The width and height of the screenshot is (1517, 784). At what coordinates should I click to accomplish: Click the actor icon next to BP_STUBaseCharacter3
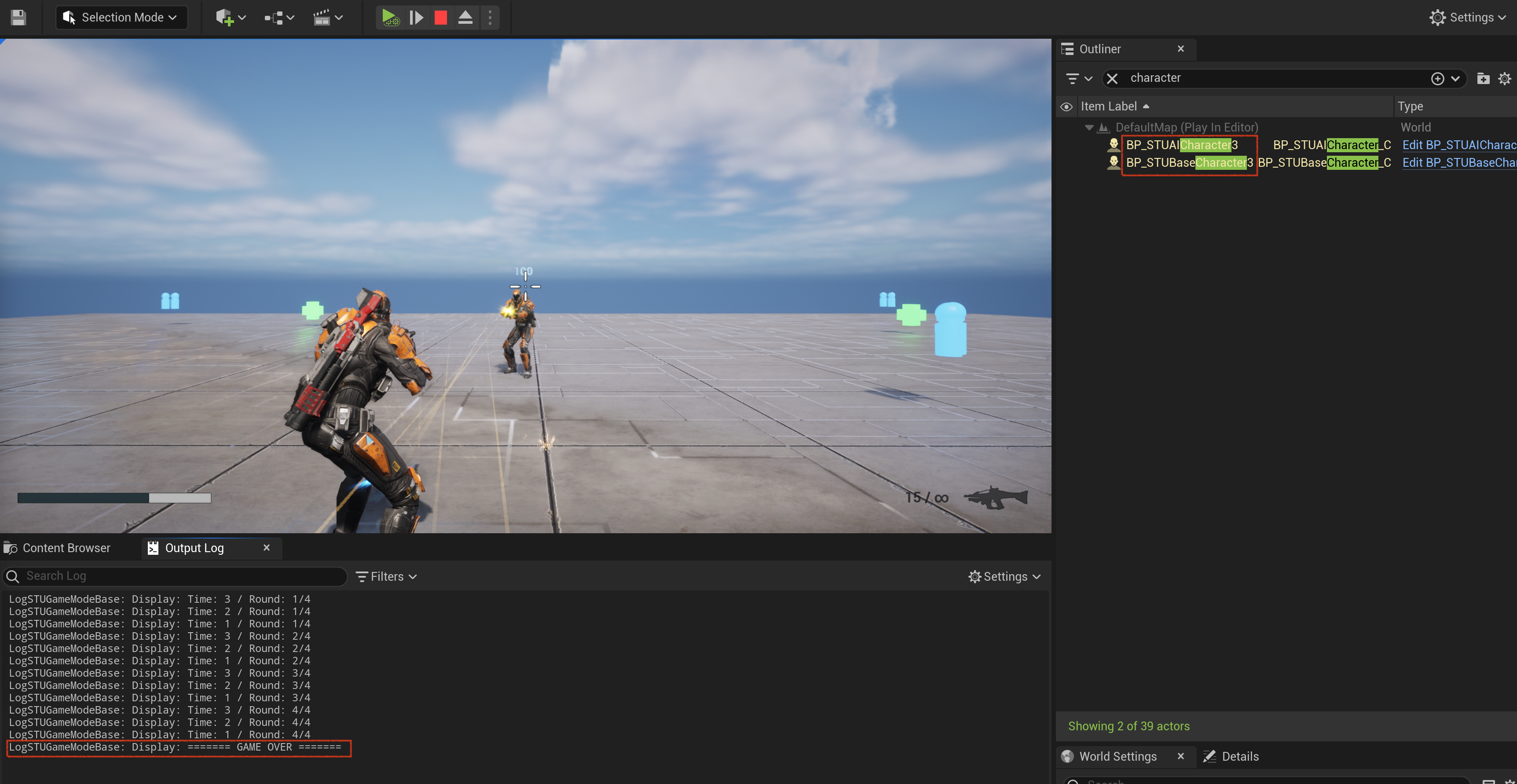coord(1113,163)
